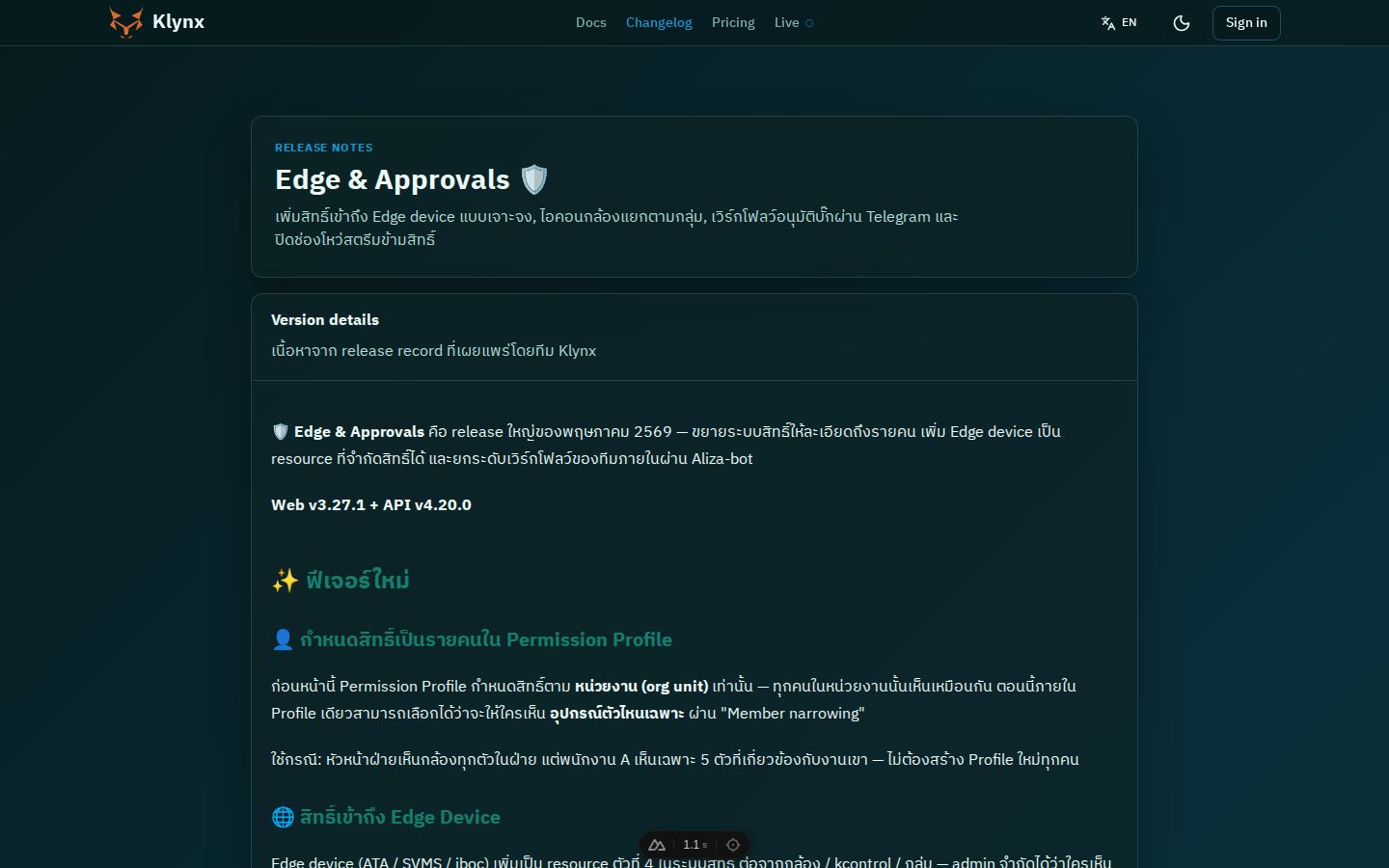The width and height of the screenshot is (1389, 868).
Task: Click the 'เนื้อหาจาก release record' subtitle line
Action: (x=434, y=350)
